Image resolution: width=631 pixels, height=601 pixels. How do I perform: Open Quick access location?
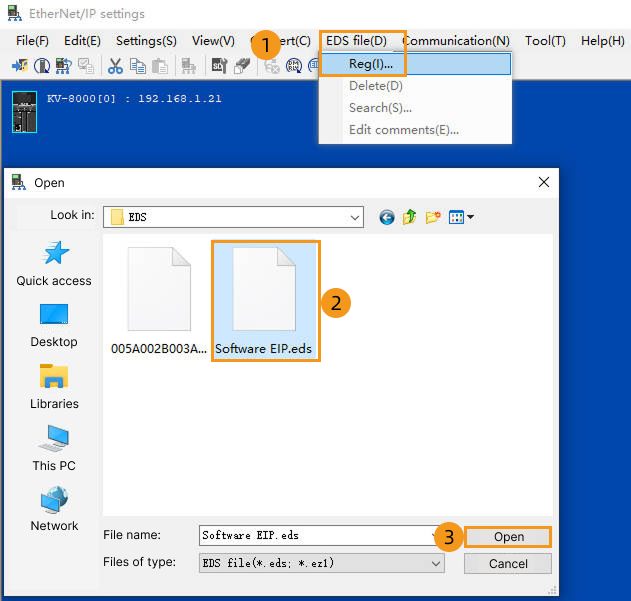(x=54, y=263)
